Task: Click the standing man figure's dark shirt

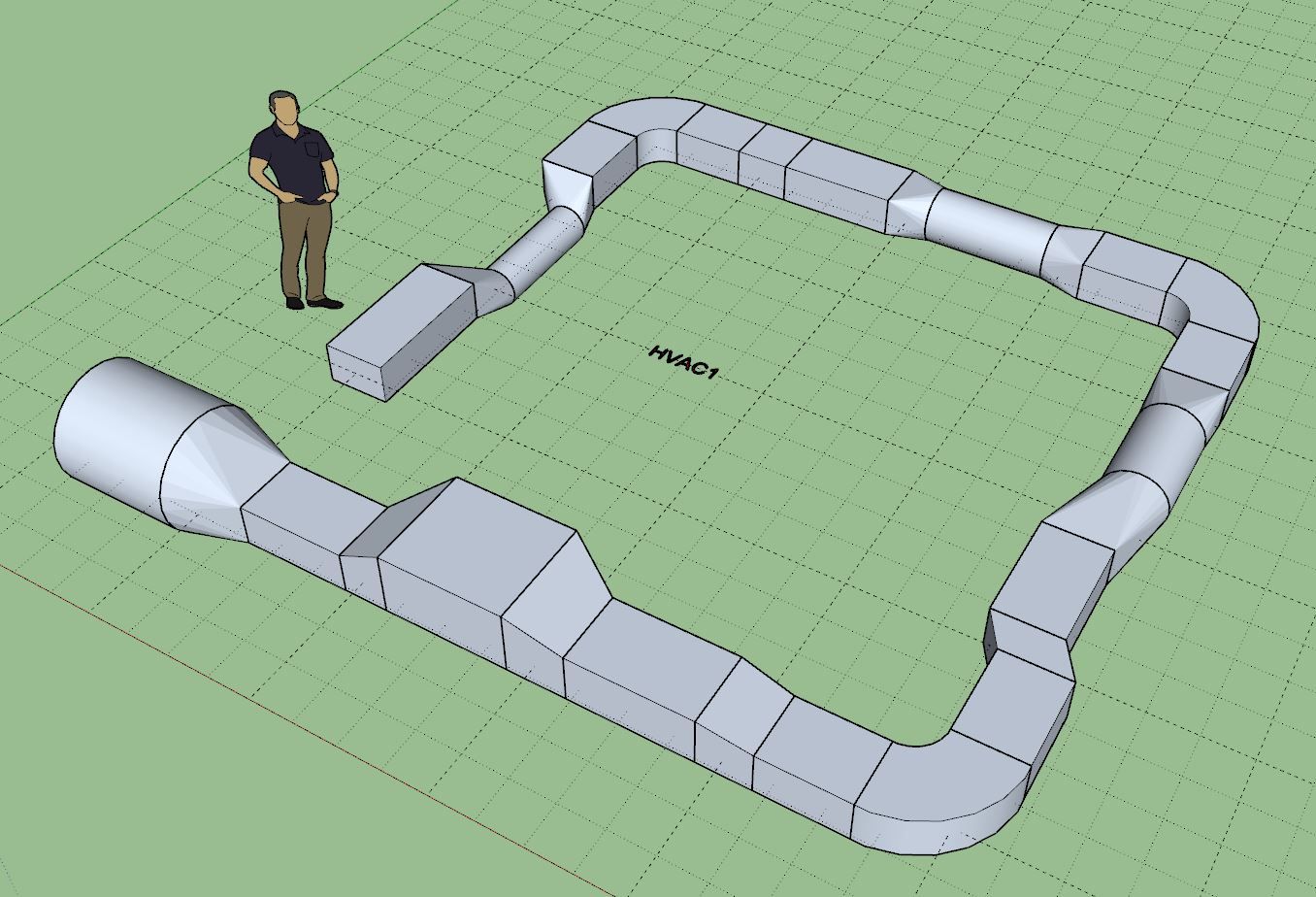Action: pyautogui.click(x=289, y=155)
